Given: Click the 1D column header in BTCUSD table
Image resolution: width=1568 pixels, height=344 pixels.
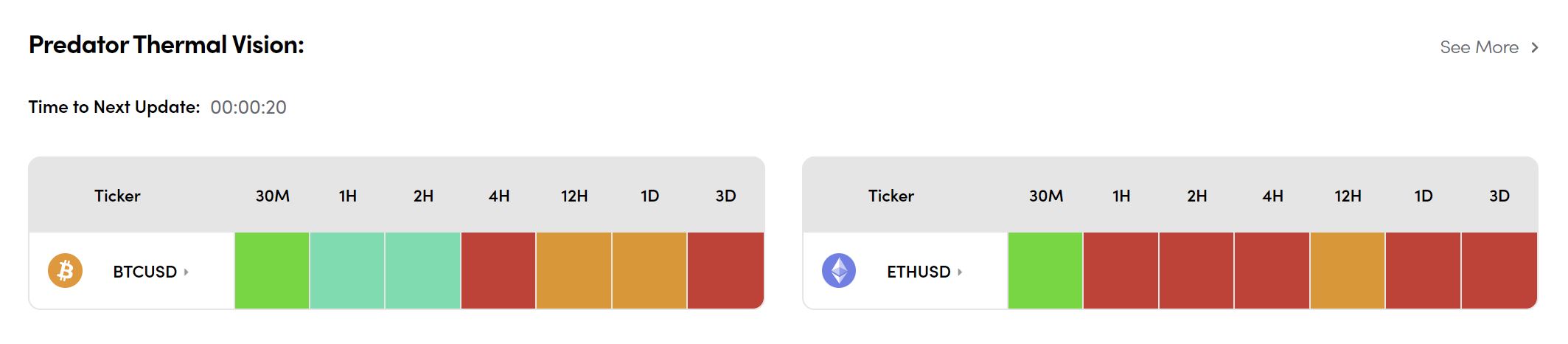Looking at the screenshot, I should pyautogui.click(x=649, y=196).
